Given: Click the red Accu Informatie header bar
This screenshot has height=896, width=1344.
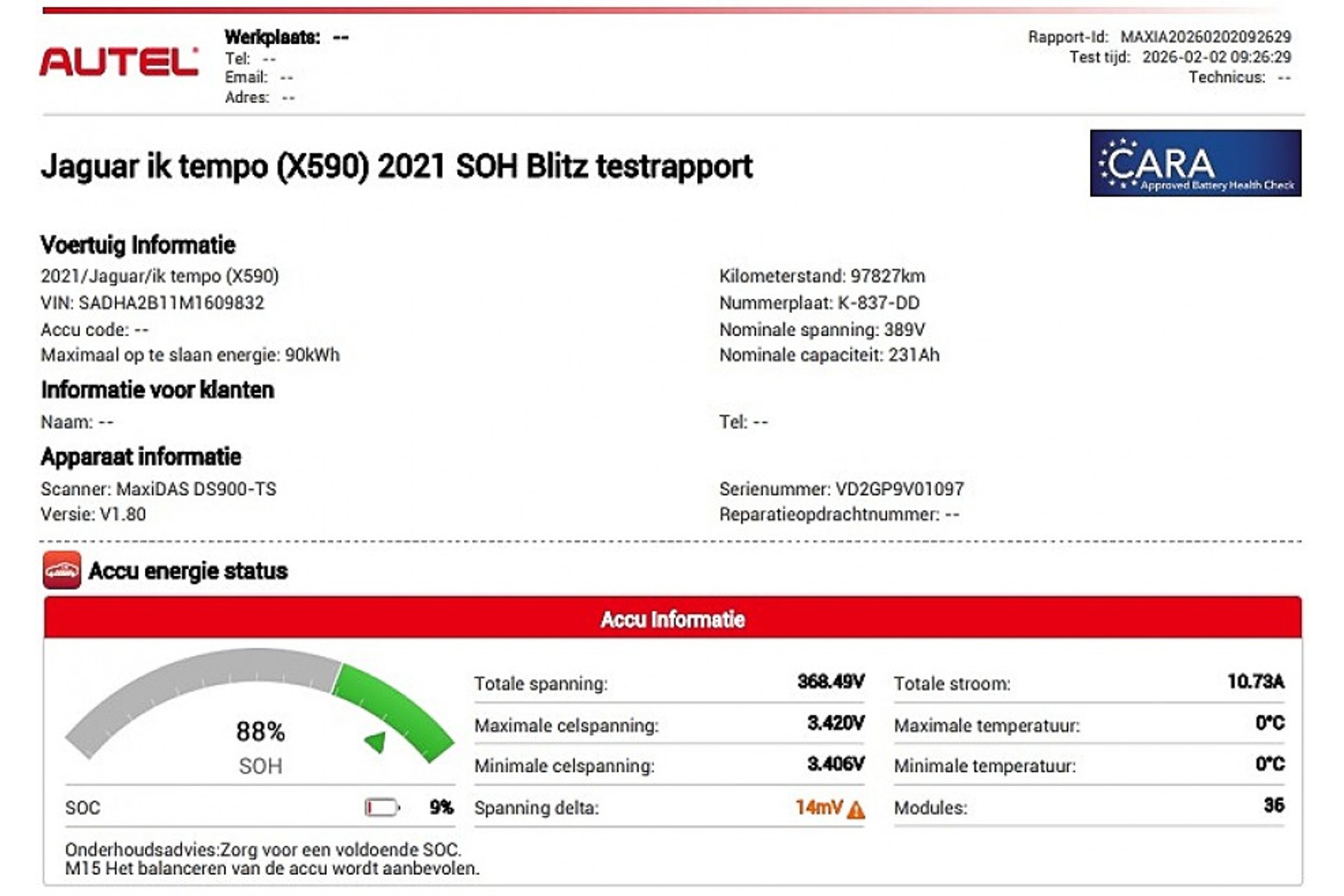Looking at the screenshot, I should pos(672,619).
